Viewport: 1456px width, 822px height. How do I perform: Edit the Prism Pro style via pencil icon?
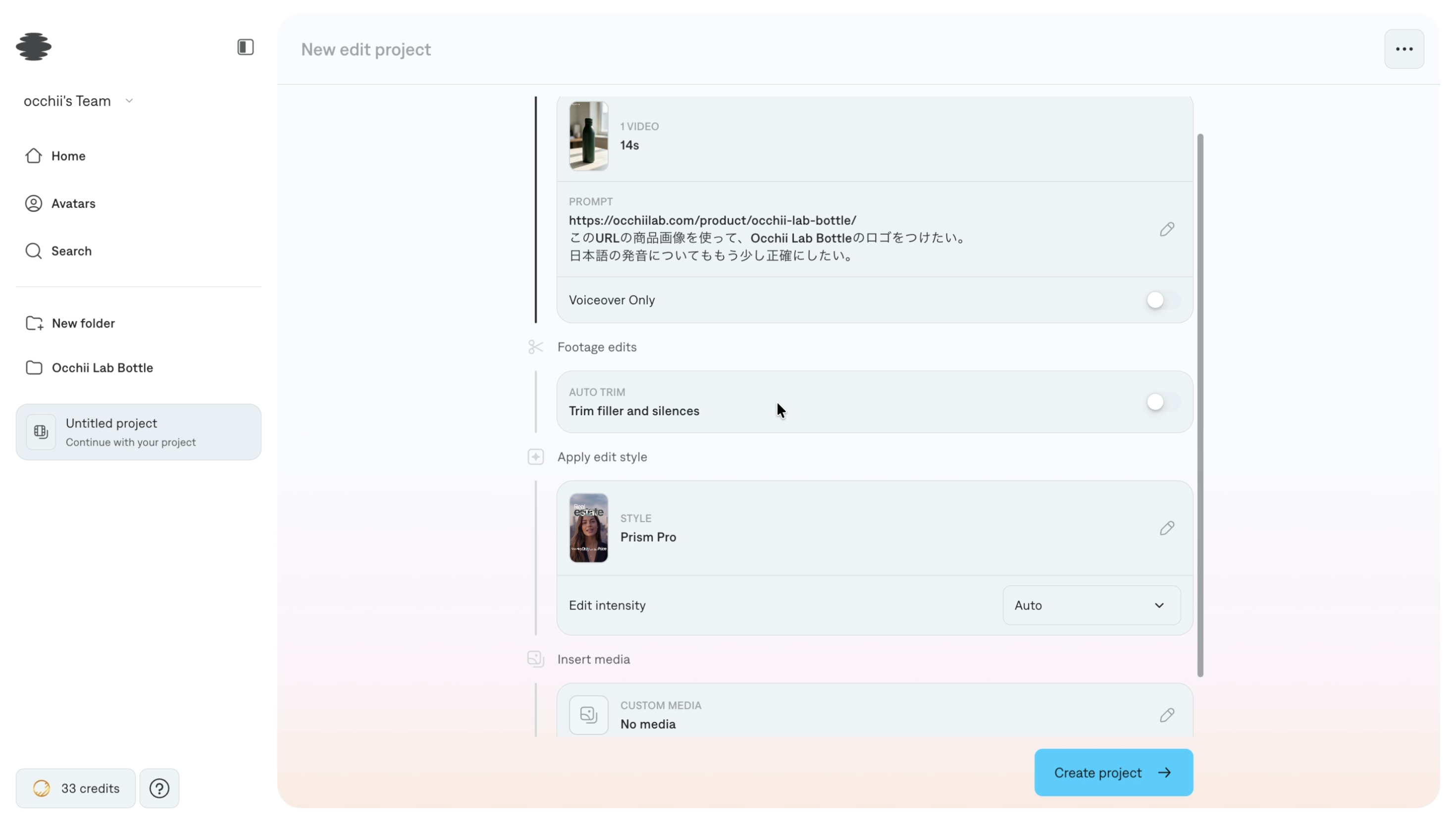[1167, 528]
